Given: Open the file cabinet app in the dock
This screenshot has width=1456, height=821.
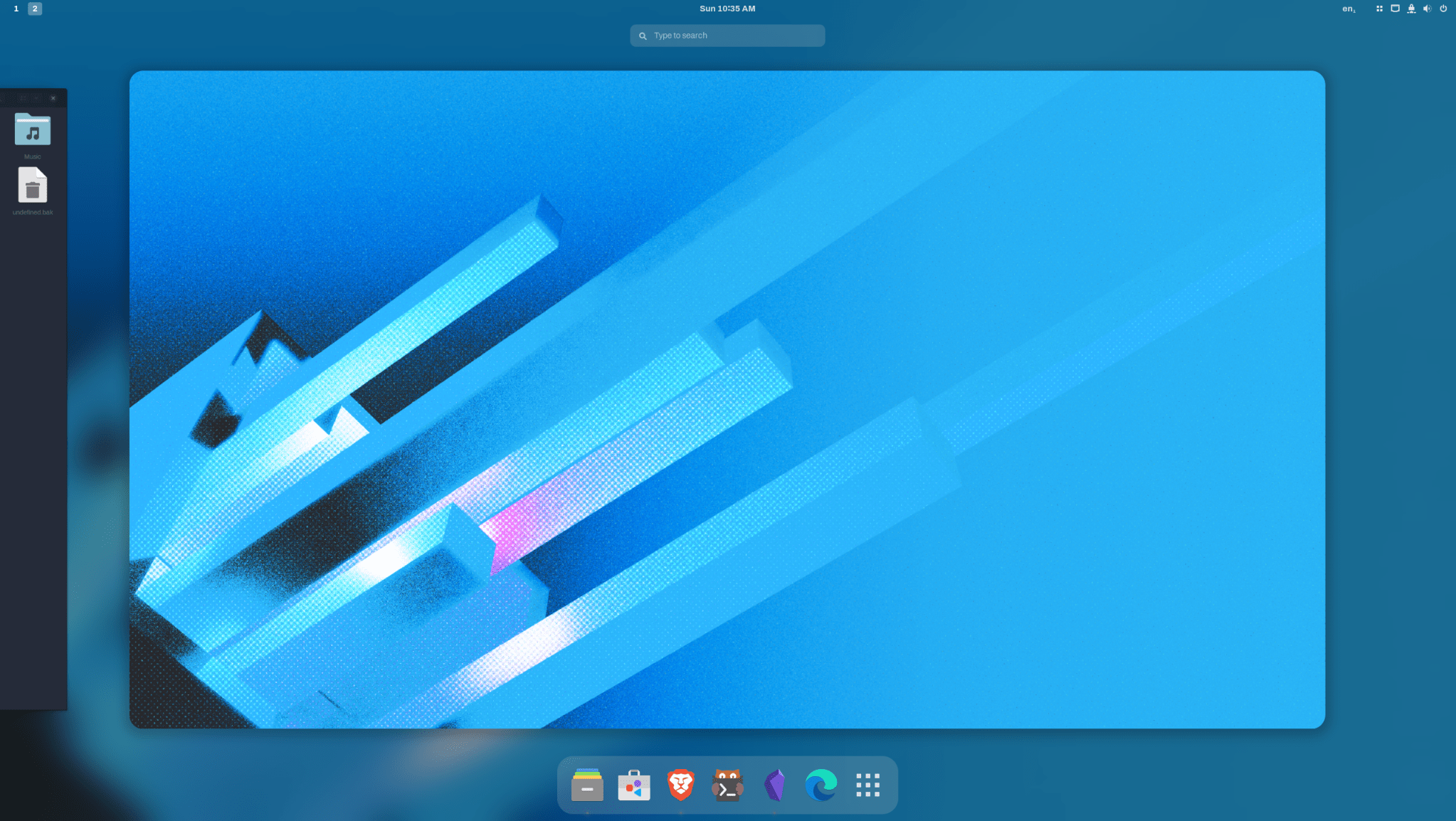Looking at the screenshot, I should [586, 785].
